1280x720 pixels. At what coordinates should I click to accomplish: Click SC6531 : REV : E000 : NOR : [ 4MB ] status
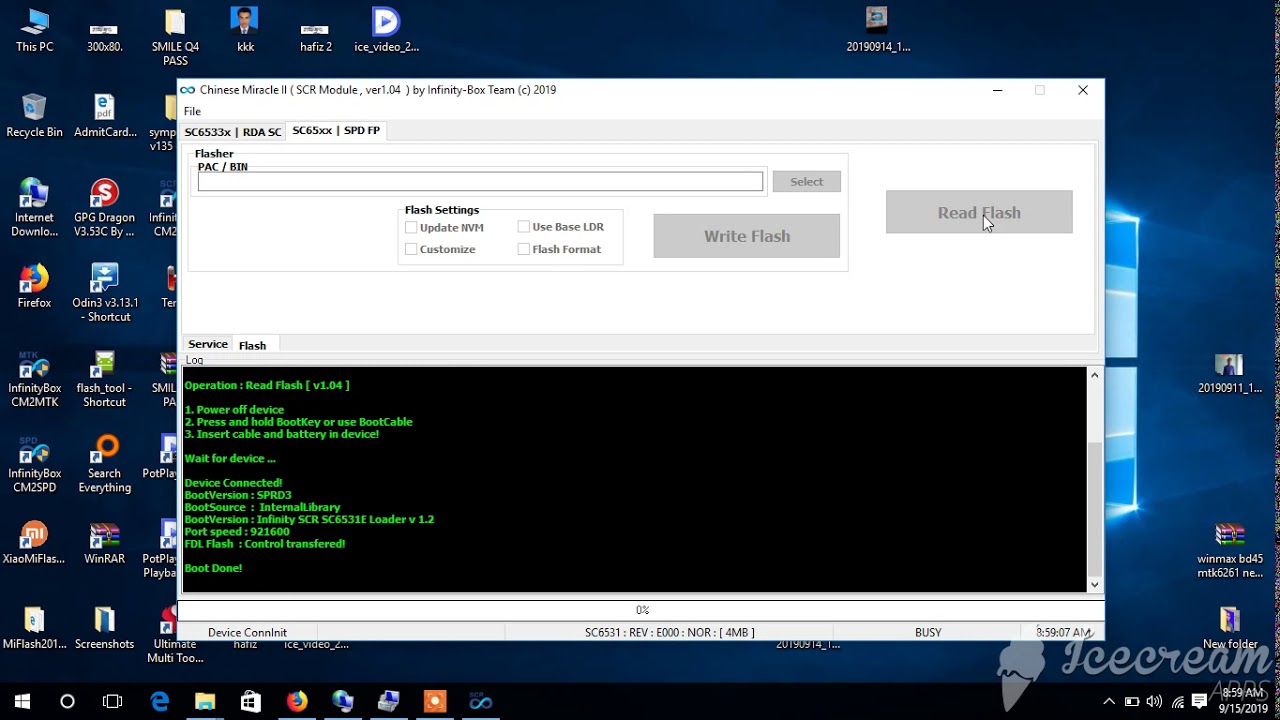669,632
